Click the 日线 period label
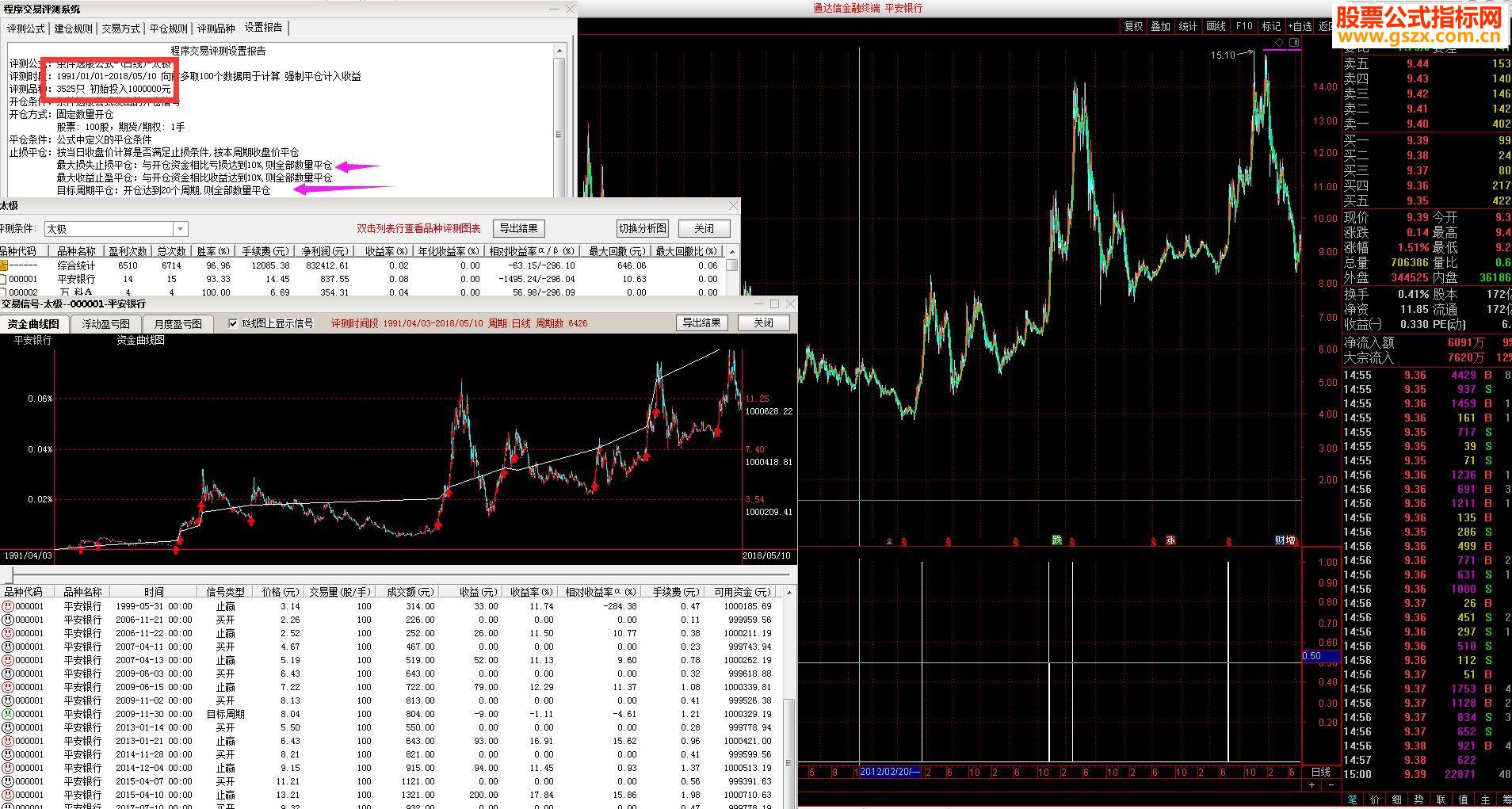This screenshot has height=809, width=1512. point(1321,772)
